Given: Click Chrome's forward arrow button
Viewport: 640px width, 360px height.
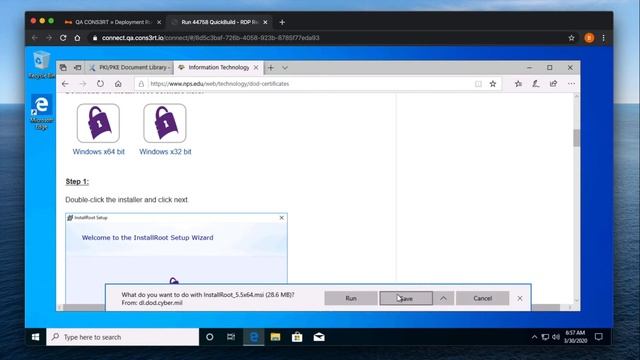Looking at the screenshot, I should [x=49, y=38].
